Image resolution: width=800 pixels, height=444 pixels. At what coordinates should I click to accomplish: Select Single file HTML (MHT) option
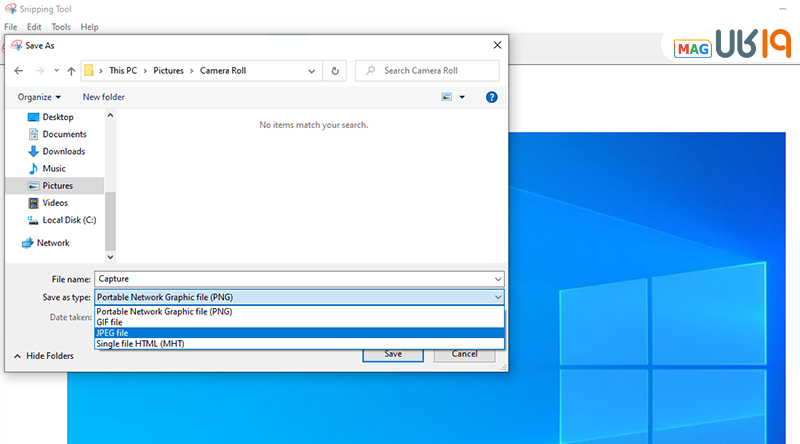pos(140,344)
